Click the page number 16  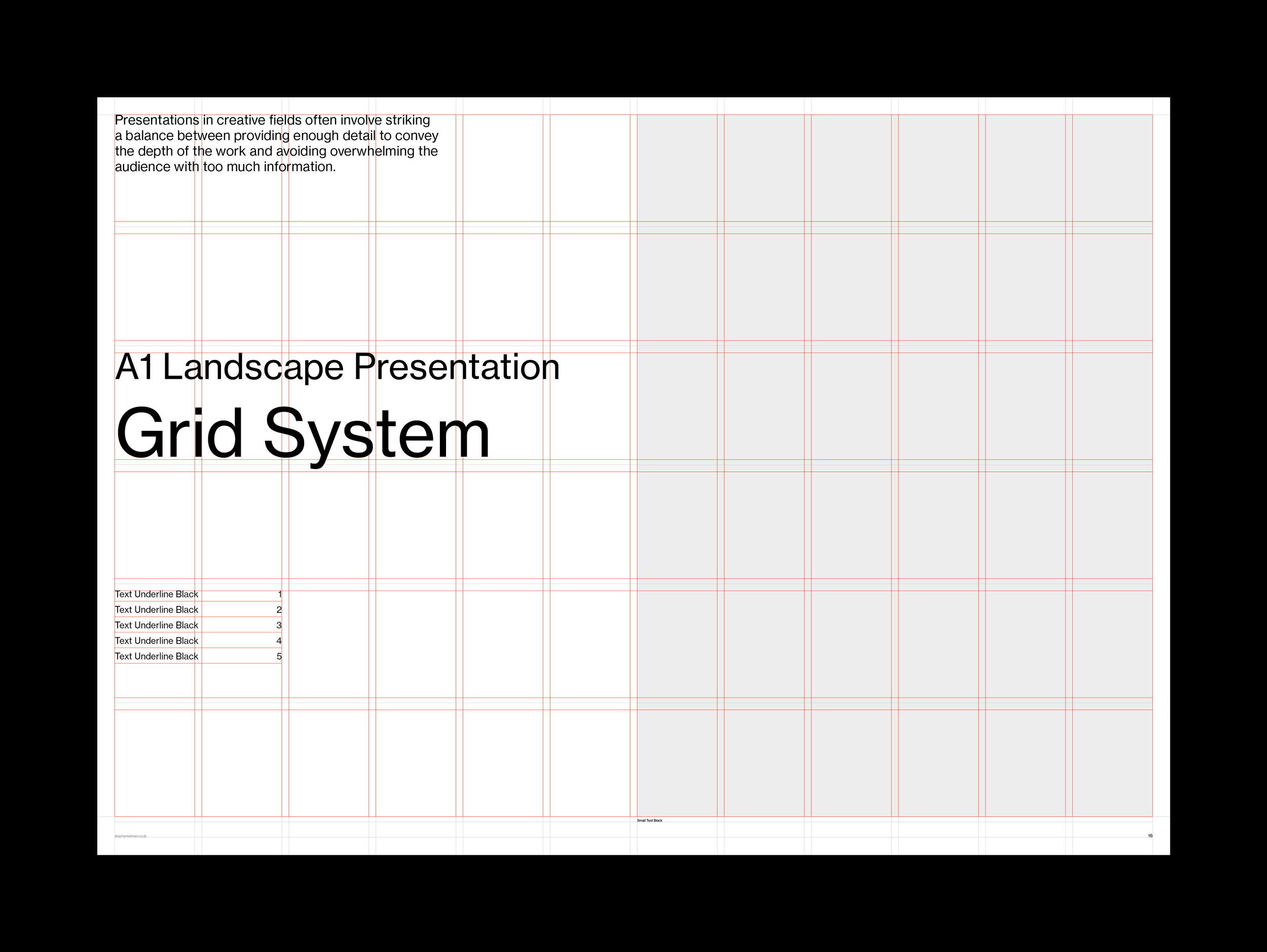(1149, 836)
